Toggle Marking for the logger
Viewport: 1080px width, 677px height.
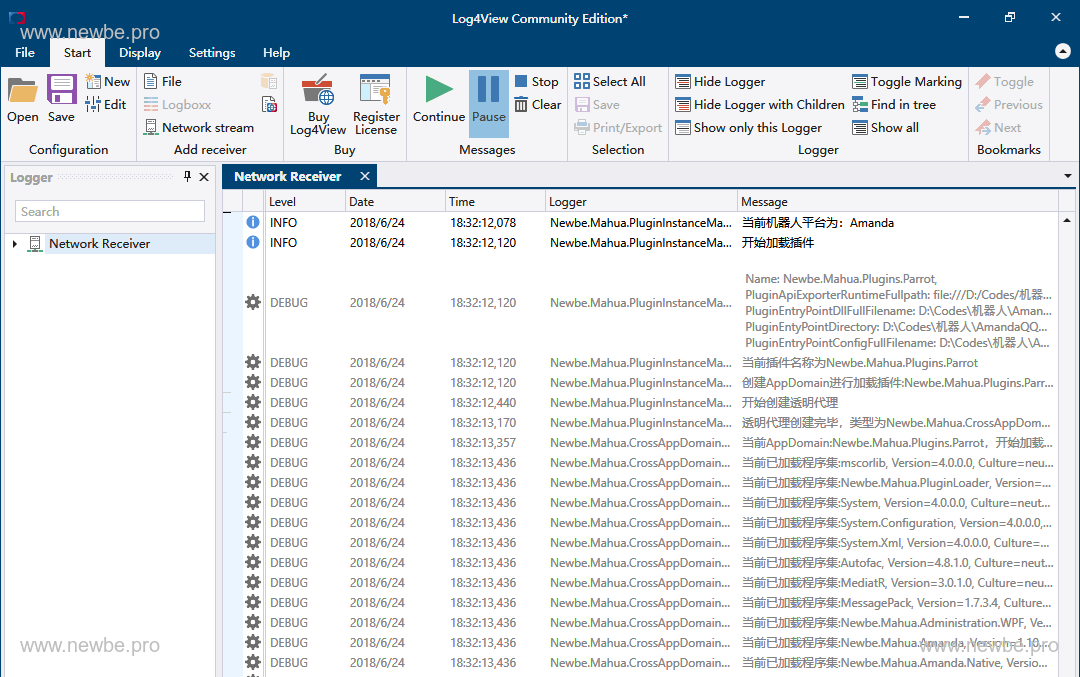(x=906, y=82)
